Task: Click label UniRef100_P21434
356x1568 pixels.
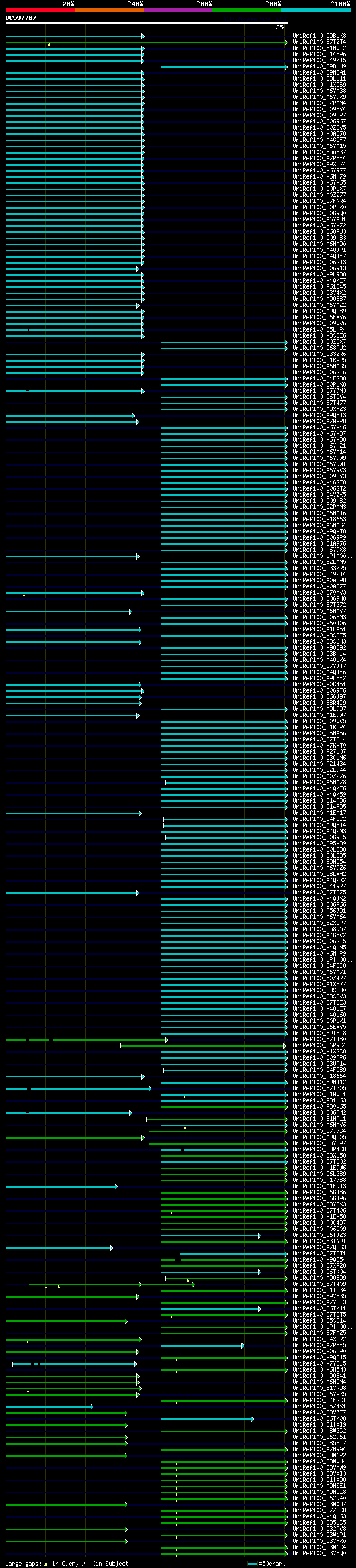Action: (x=319, y=764)
